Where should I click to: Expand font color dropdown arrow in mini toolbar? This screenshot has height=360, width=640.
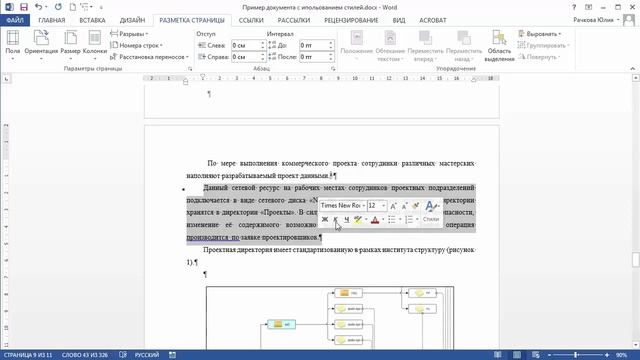click(383, 220)
